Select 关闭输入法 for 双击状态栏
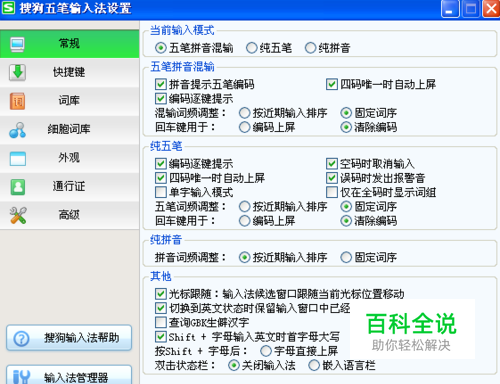 pos(234,366)
